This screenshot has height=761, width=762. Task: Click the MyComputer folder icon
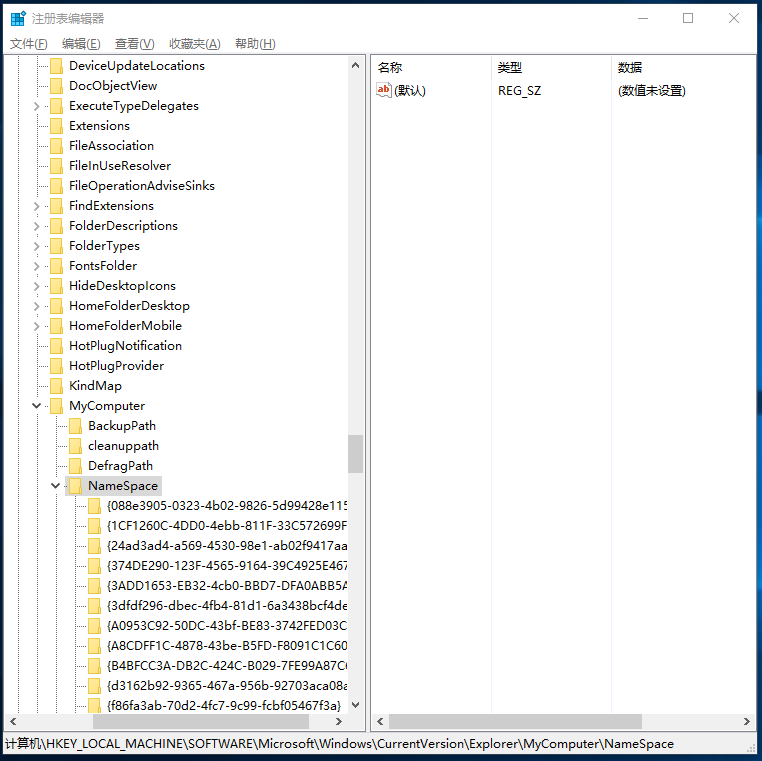point(56,405)
